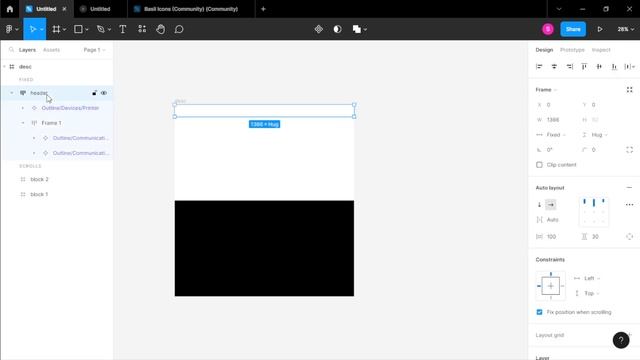This screenshot has width=640, height=360.
Task: Align top using the alignment icon
Action: pyautogui.click(x=584, y=67)
